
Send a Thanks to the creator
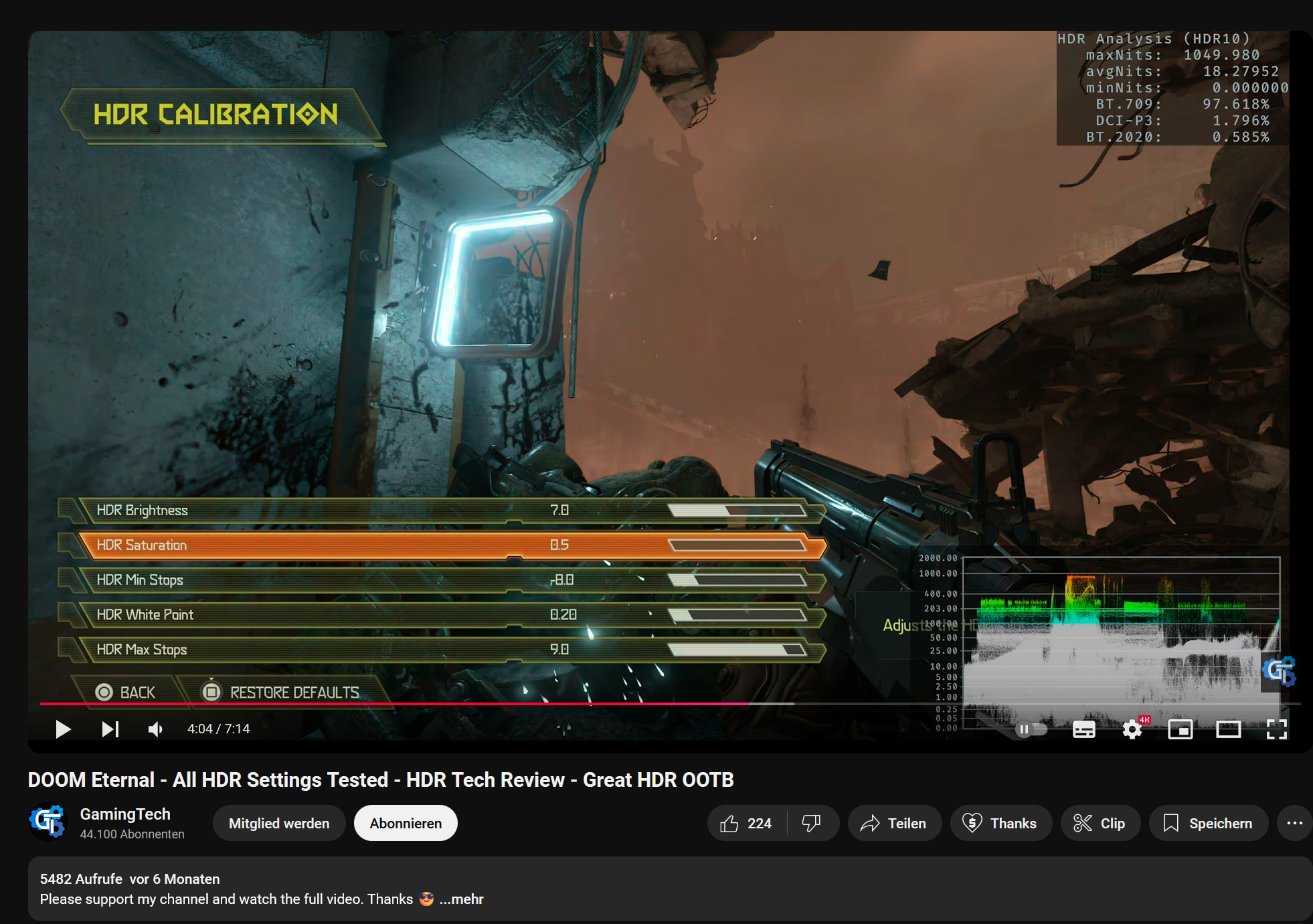pyautogui.click(x=1001, y=823)
